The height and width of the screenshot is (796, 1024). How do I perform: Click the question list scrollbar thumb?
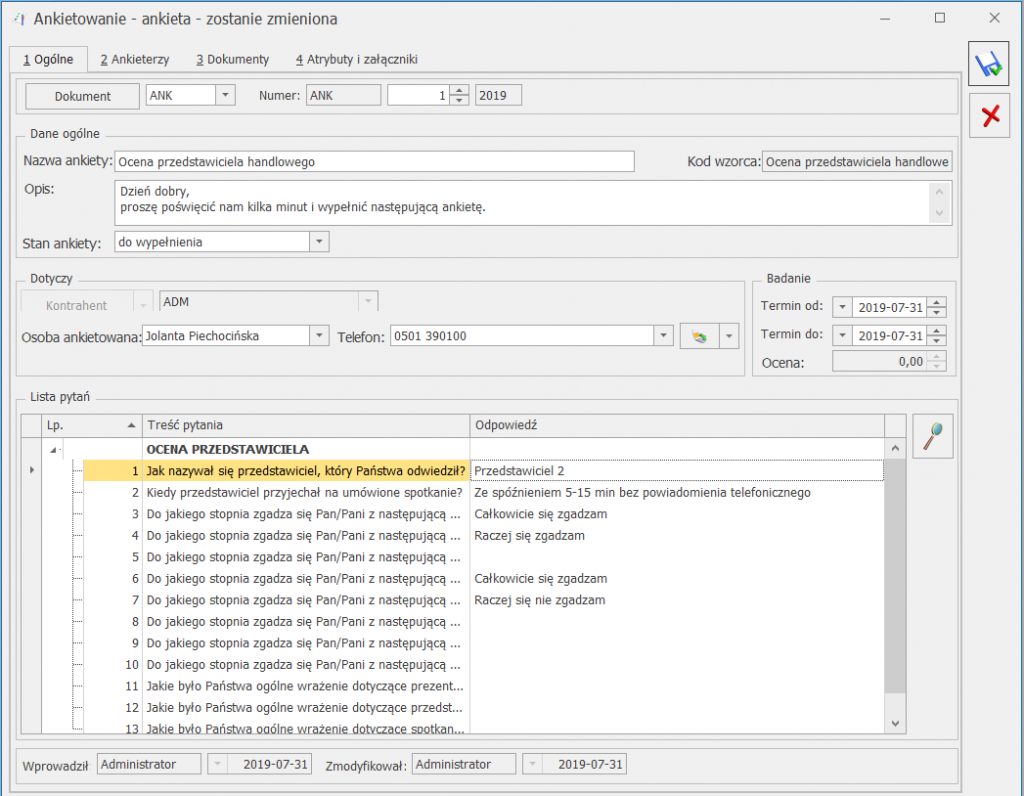point(895,576)
